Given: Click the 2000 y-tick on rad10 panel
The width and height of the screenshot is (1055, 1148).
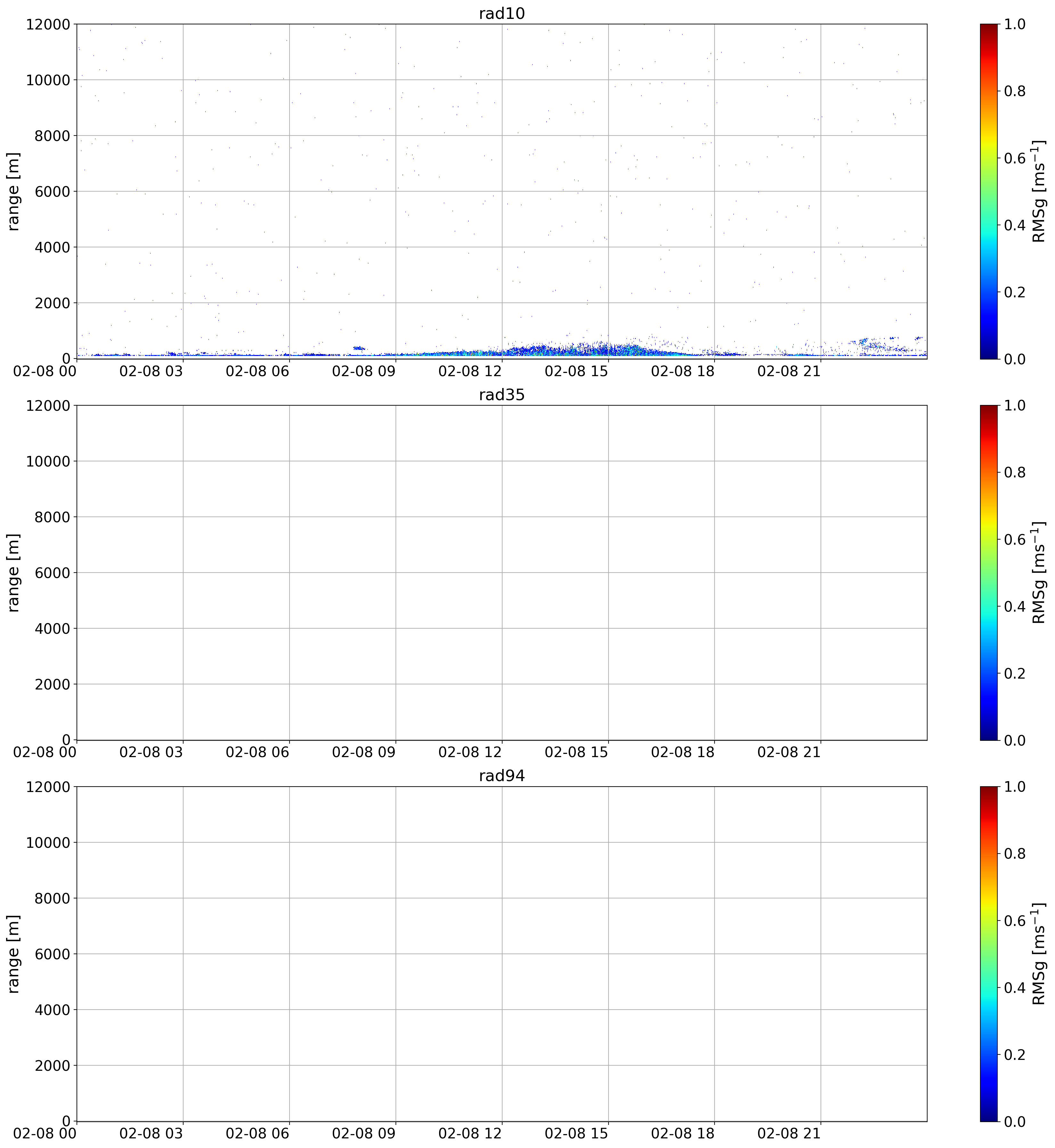Looking at the screenshot, I should click(52, 303).
